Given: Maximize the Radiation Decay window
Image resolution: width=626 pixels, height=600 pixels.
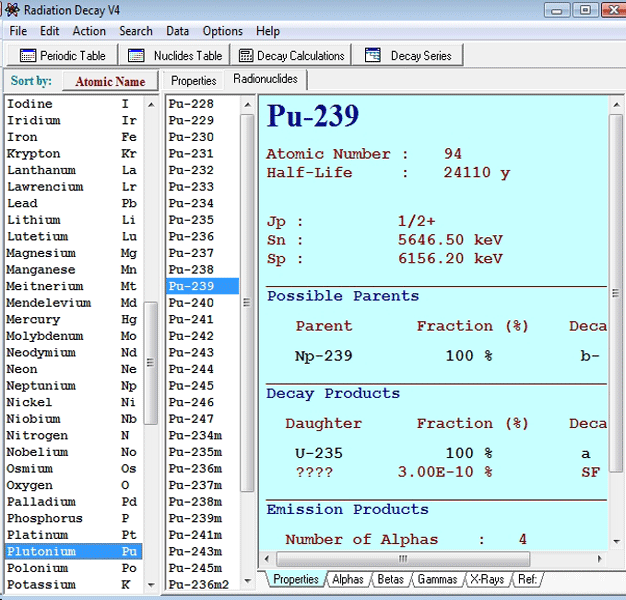Looking at the screenshot, I should [585, 10].
